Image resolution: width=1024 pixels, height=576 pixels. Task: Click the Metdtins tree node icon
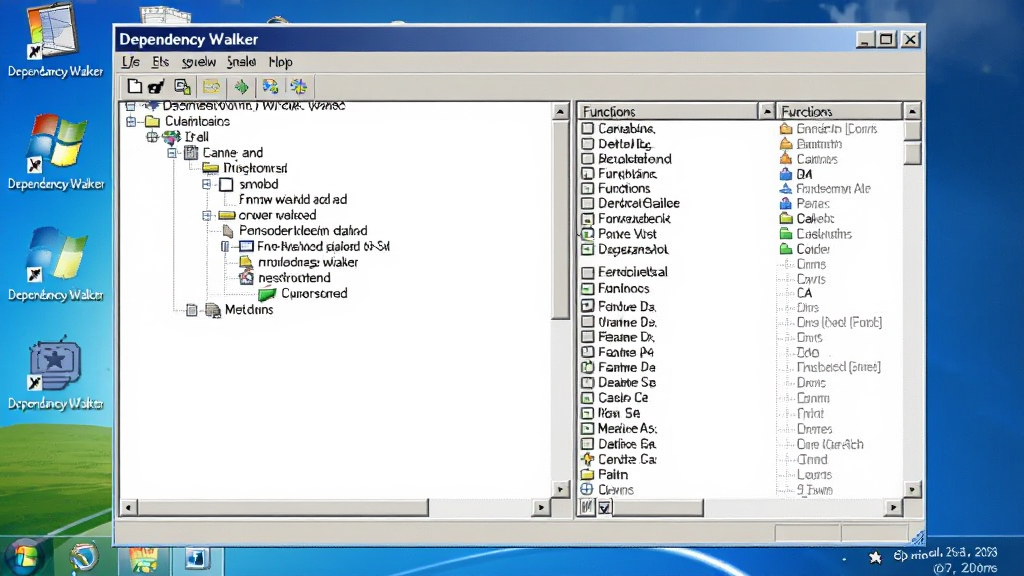click(x=213, y=310)
